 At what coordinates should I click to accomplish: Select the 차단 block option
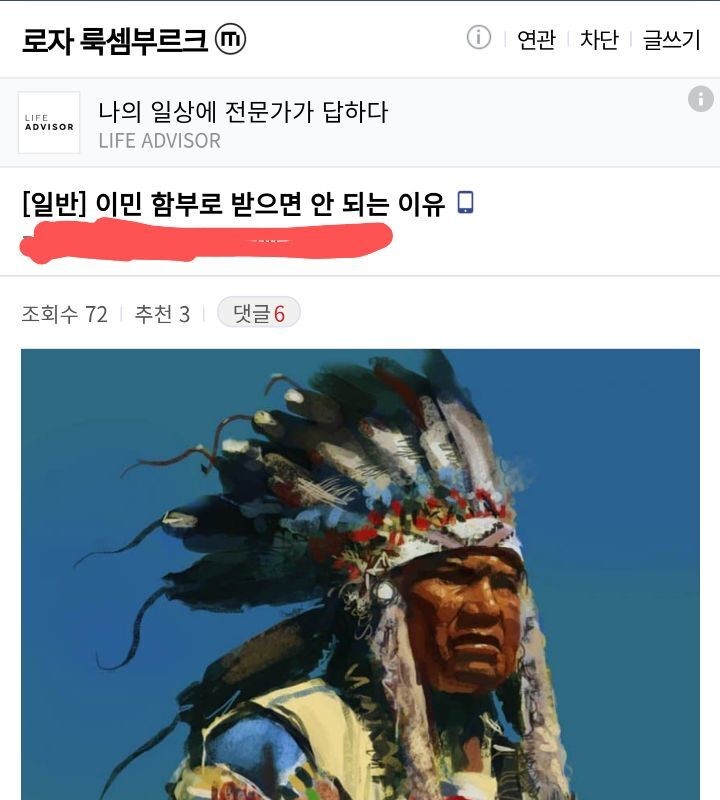(599, 40)
